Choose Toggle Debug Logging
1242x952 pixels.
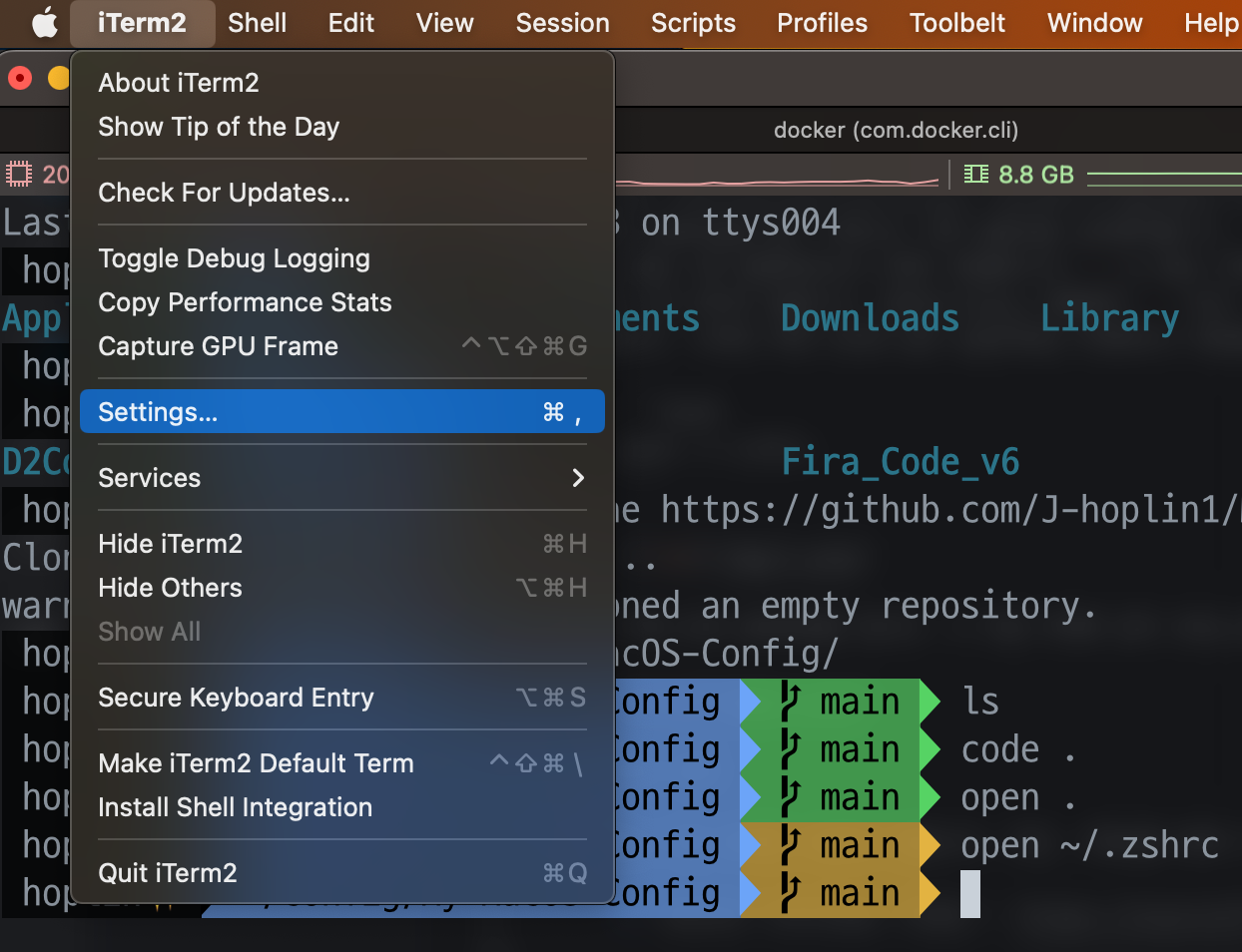point(342,258)
